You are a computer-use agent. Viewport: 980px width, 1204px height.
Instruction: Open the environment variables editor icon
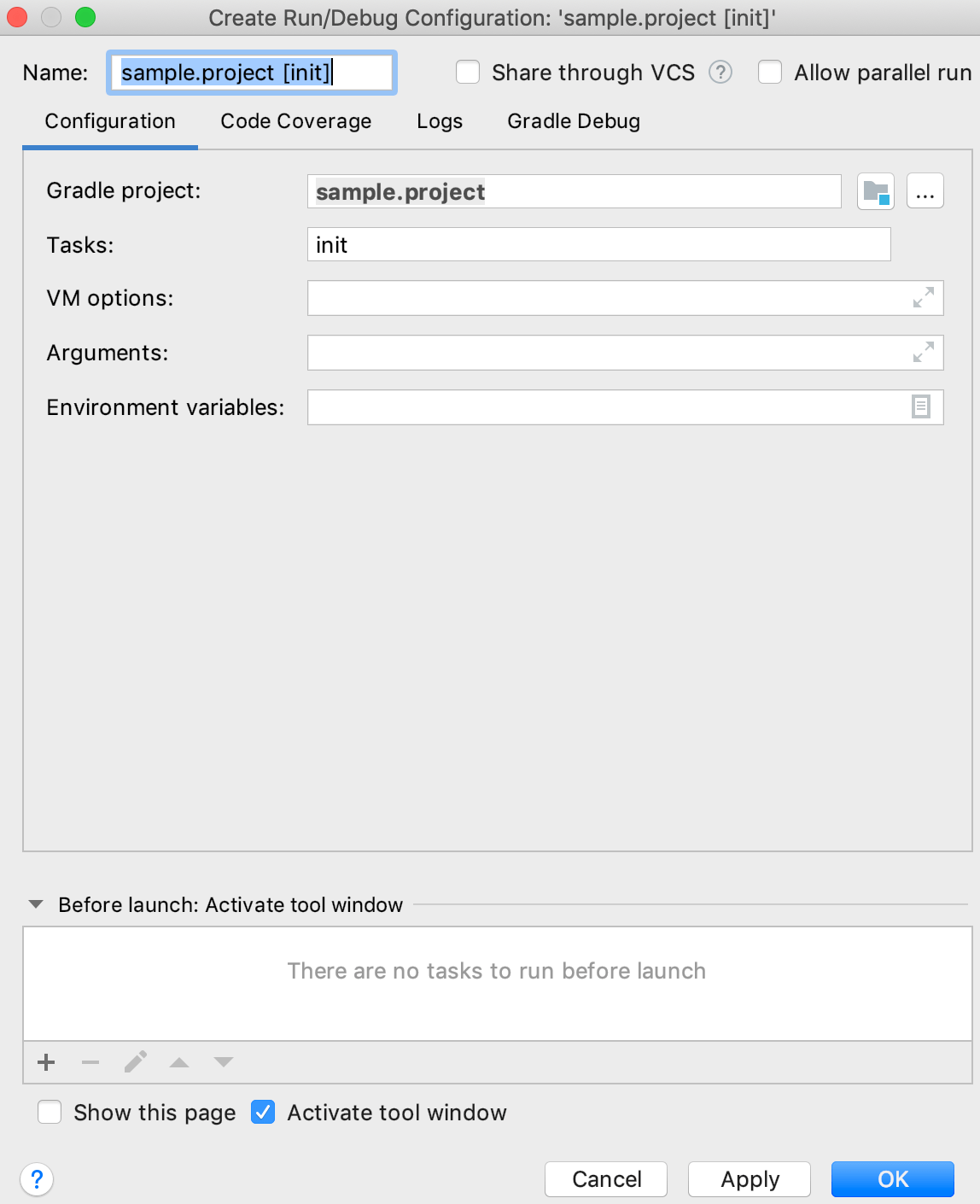click(920, 406)
